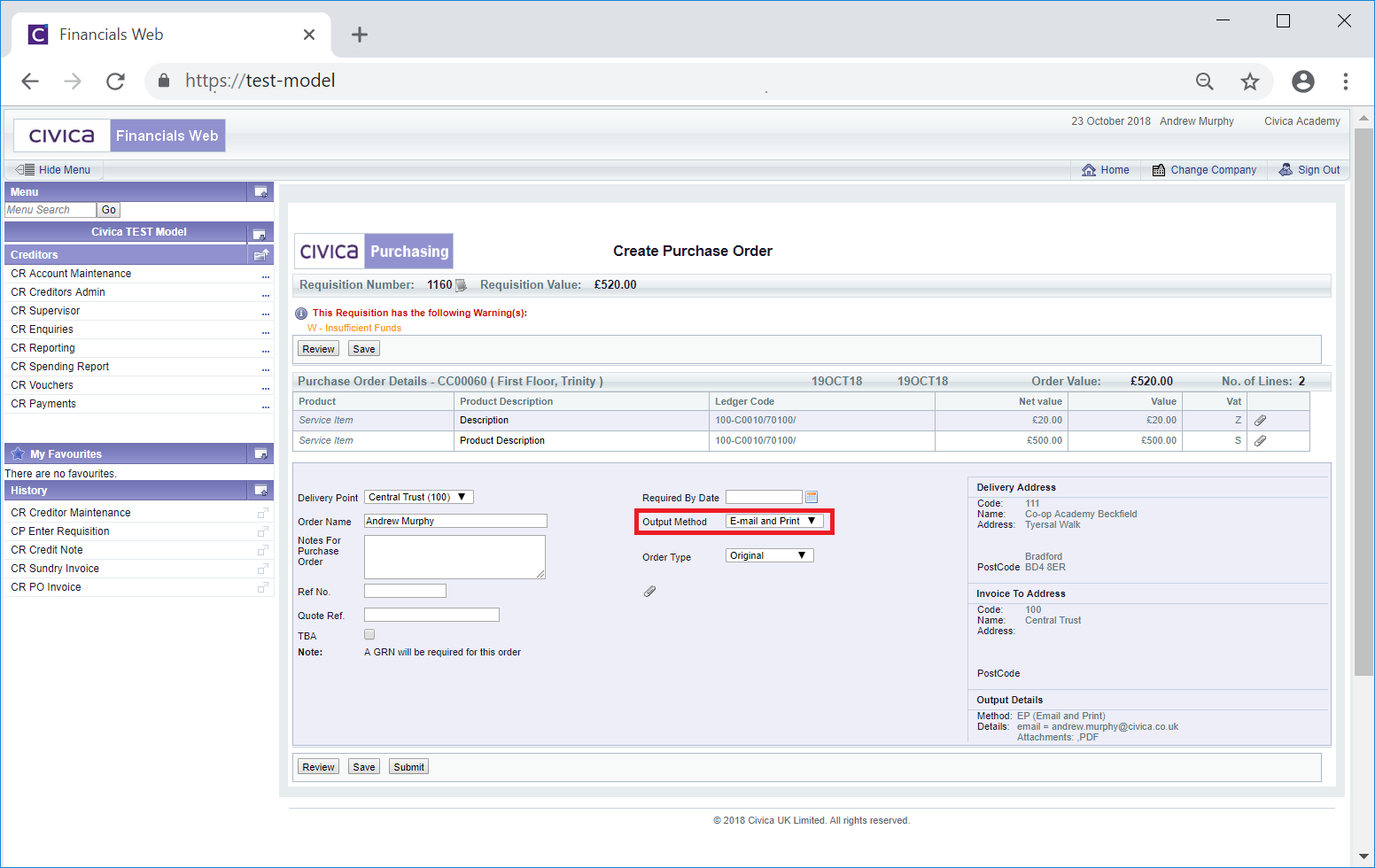
Task: Click the Order Name input field
Action: coord(455,521)
